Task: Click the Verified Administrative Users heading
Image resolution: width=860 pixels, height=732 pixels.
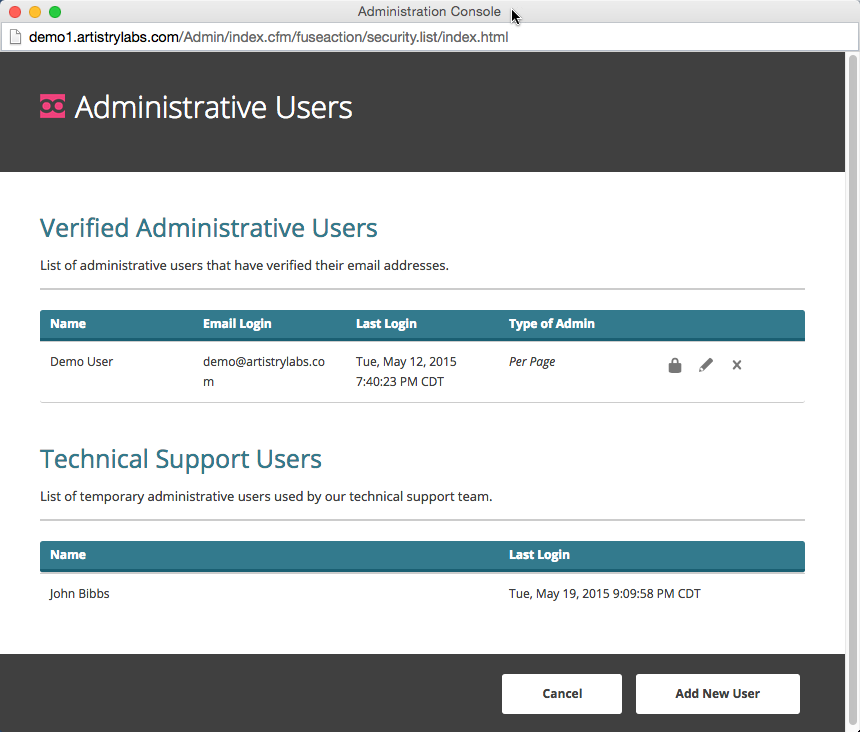Action: 208,228
